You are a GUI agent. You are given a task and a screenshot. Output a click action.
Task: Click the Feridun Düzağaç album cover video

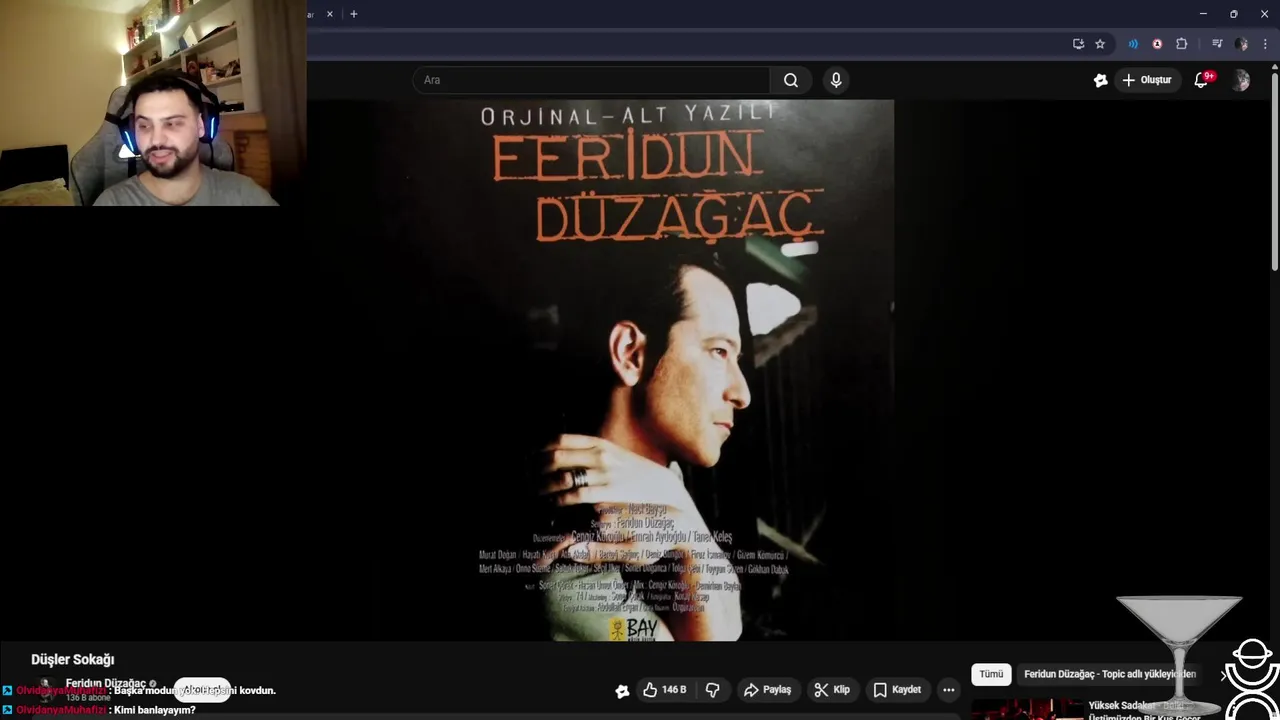tap(648, 370)
